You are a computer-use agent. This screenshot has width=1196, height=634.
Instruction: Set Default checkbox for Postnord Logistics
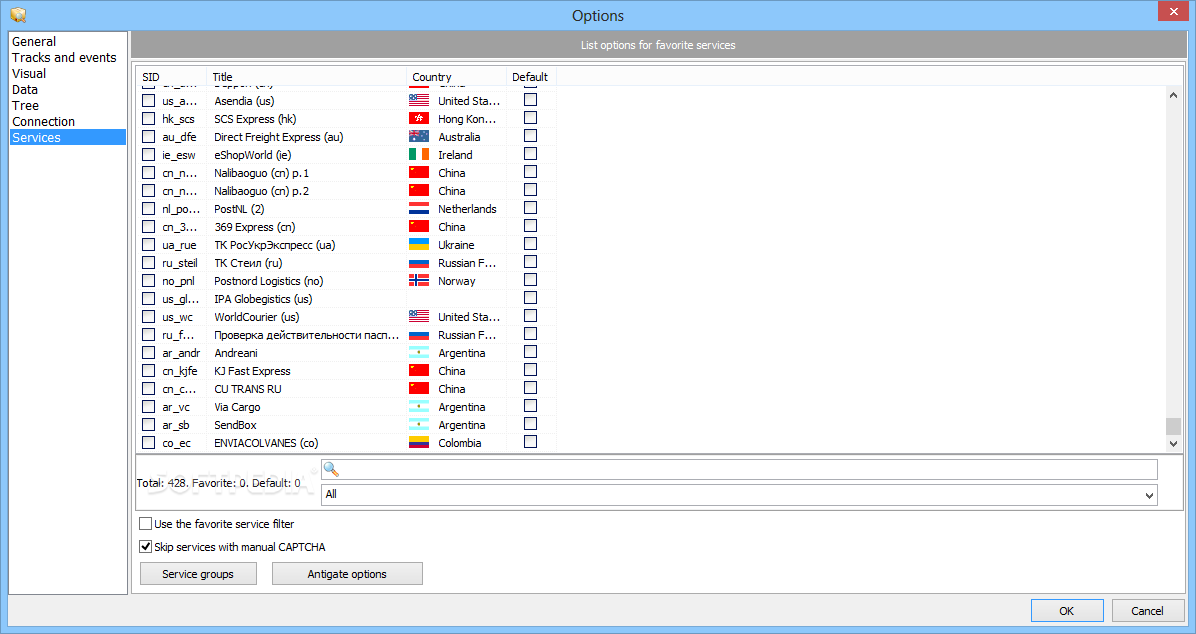(530, 280)
